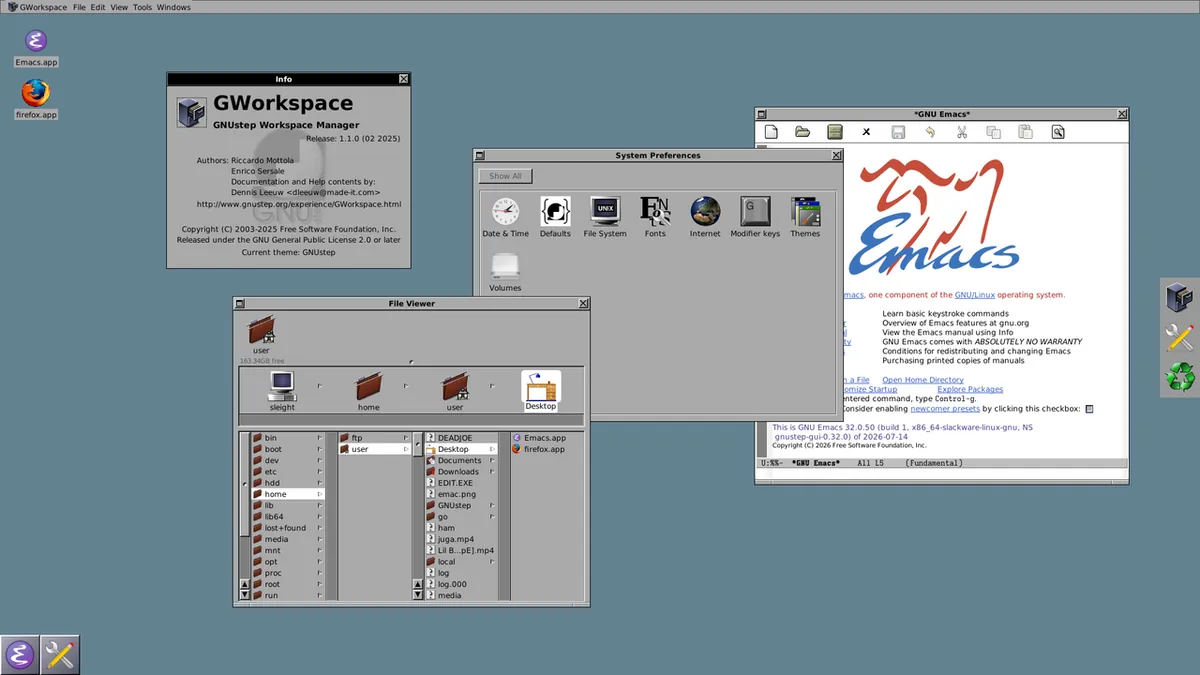The height and width of the screenshot is (675, 1200).
Task: Click the Undo arrow icon in Emacs toolbar
Action: [x=930, y=132]
